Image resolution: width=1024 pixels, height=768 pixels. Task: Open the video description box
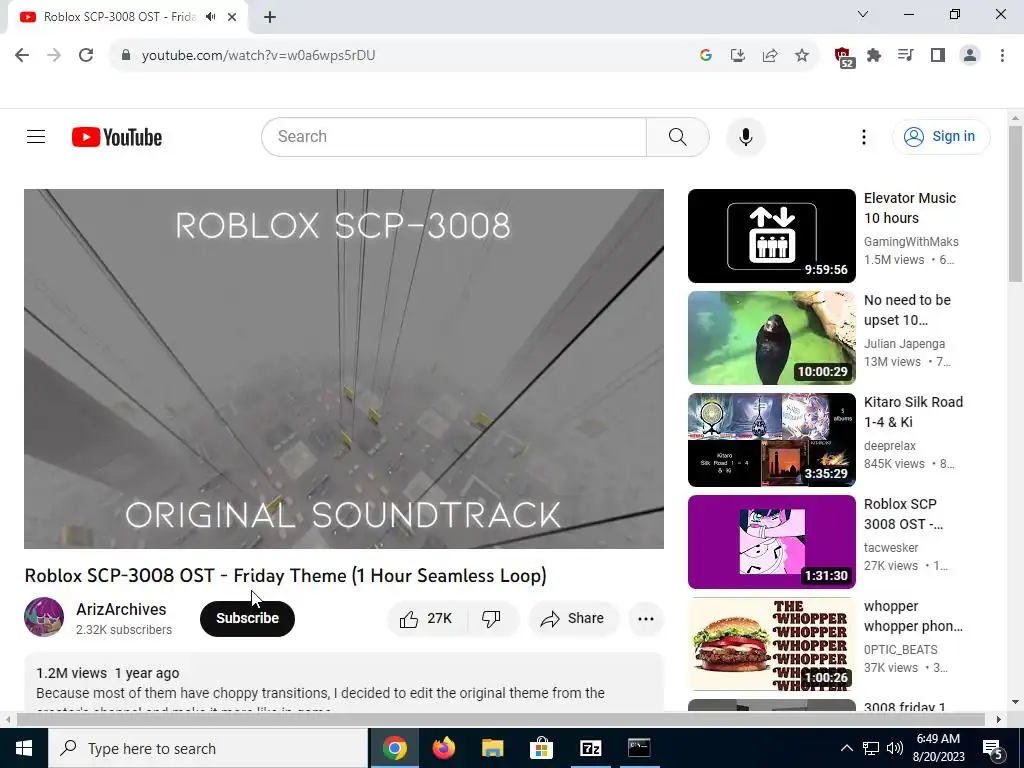(344, 682)
